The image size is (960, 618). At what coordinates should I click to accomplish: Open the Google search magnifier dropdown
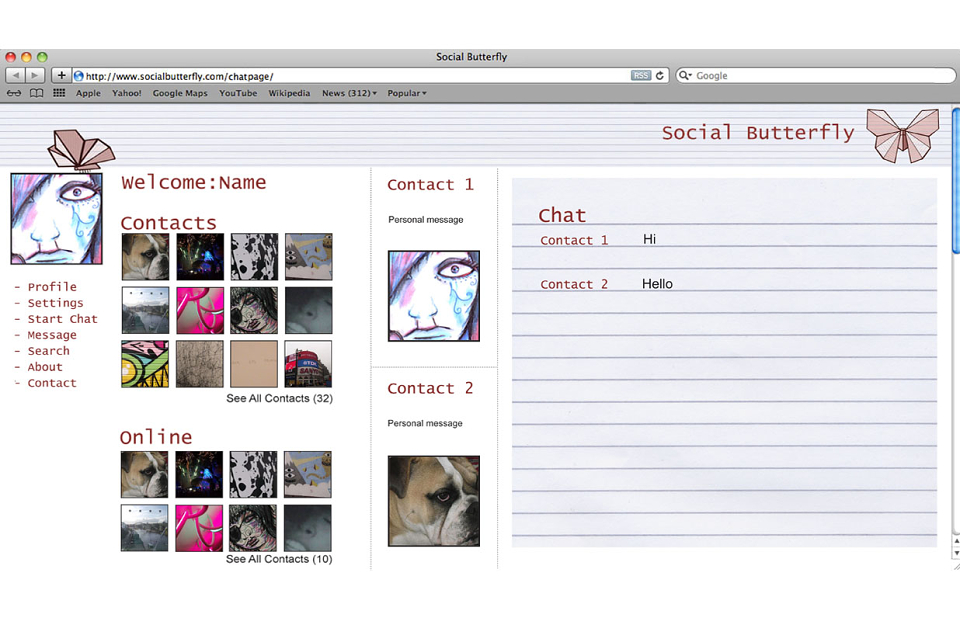point(685,75)
